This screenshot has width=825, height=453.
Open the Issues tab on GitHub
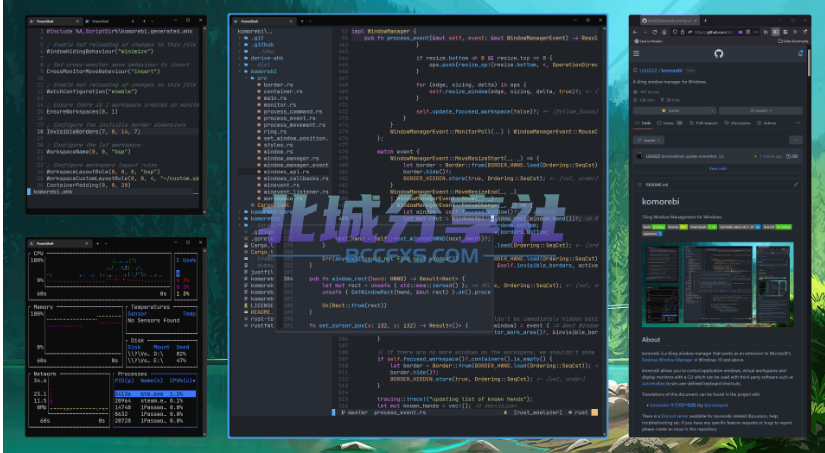(670, 123)
